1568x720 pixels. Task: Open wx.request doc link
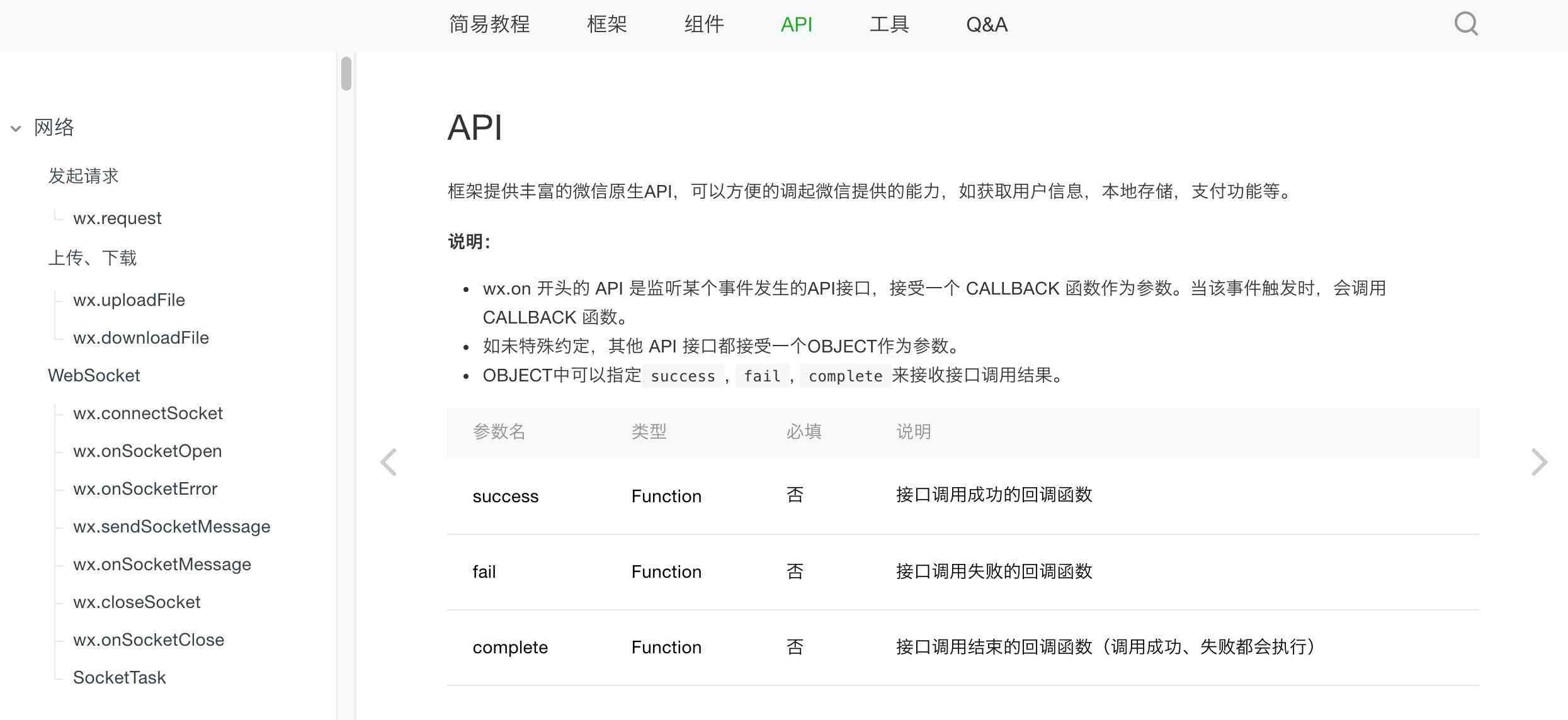(117, 218)
